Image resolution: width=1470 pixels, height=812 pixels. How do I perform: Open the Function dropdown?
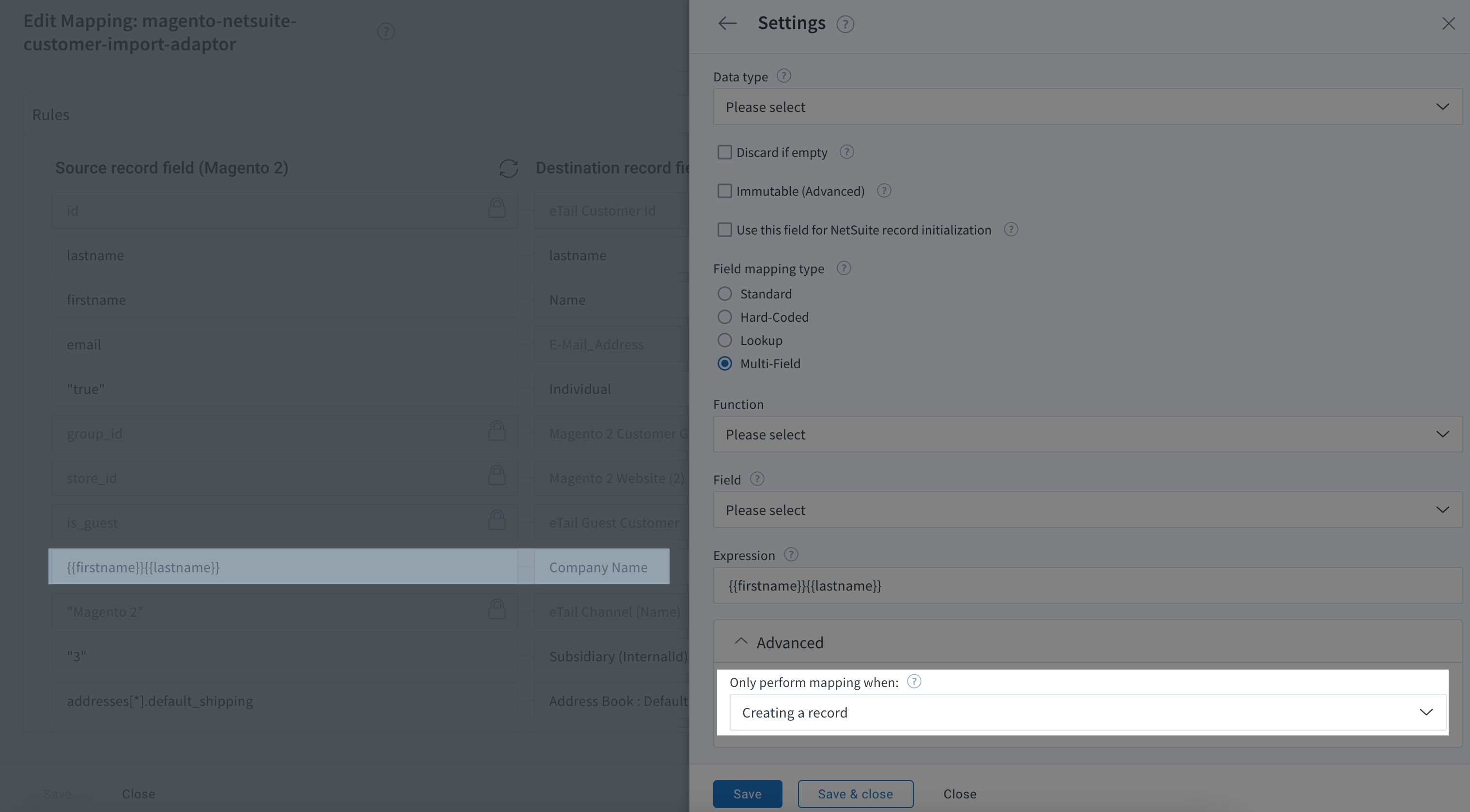[1087, 435]
